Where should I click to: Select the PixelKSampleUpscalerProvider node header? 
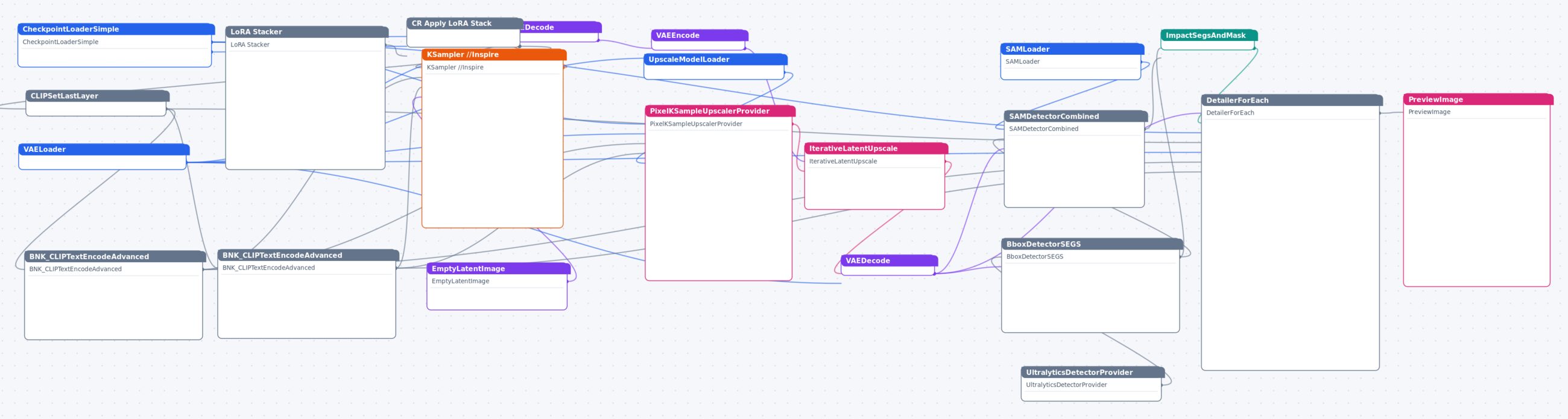tap(720, 112)
